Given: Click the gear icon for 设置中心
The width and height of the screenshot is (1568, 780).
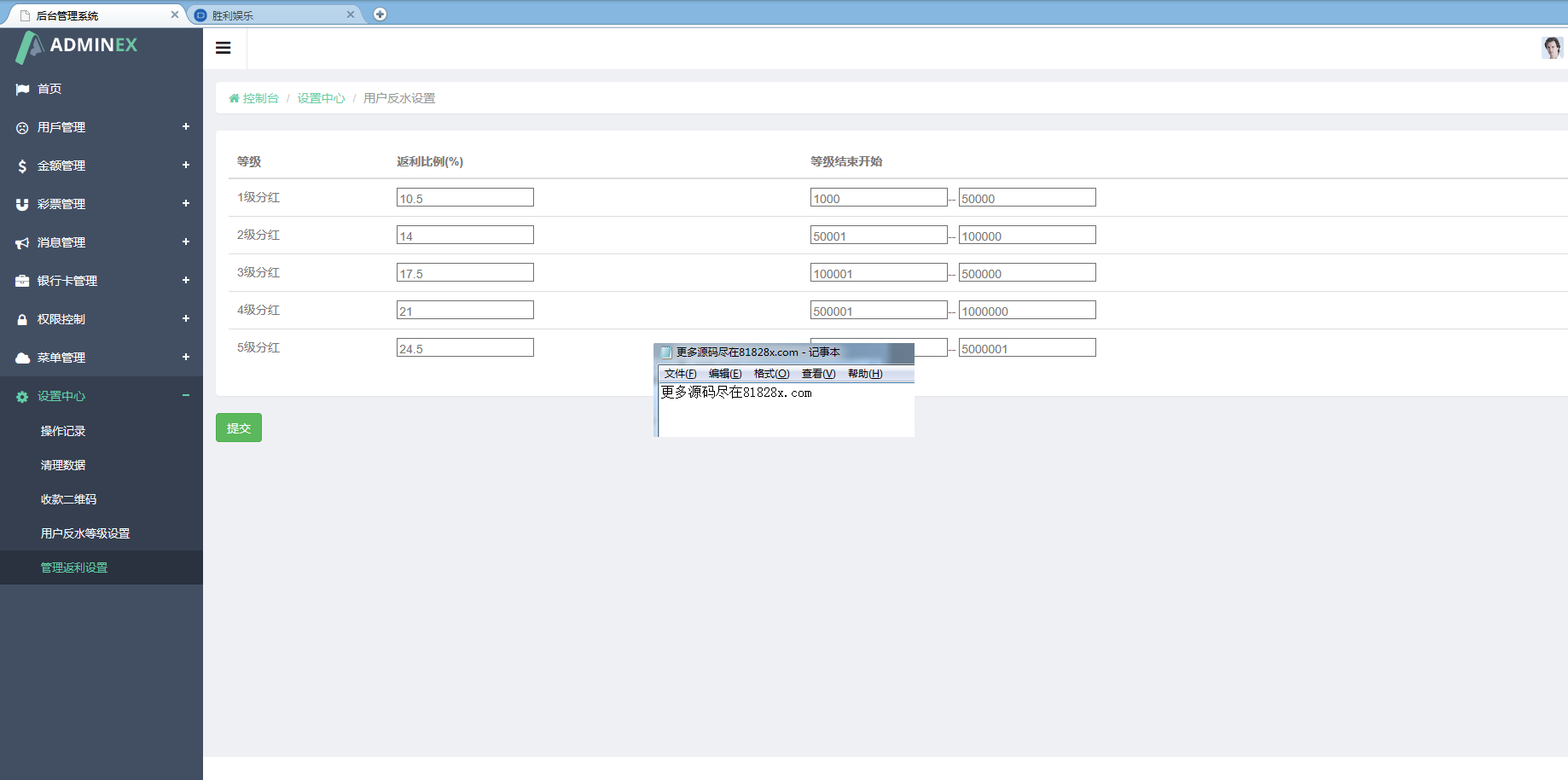Looking at the screenshot, I should (x=22, y=397).
